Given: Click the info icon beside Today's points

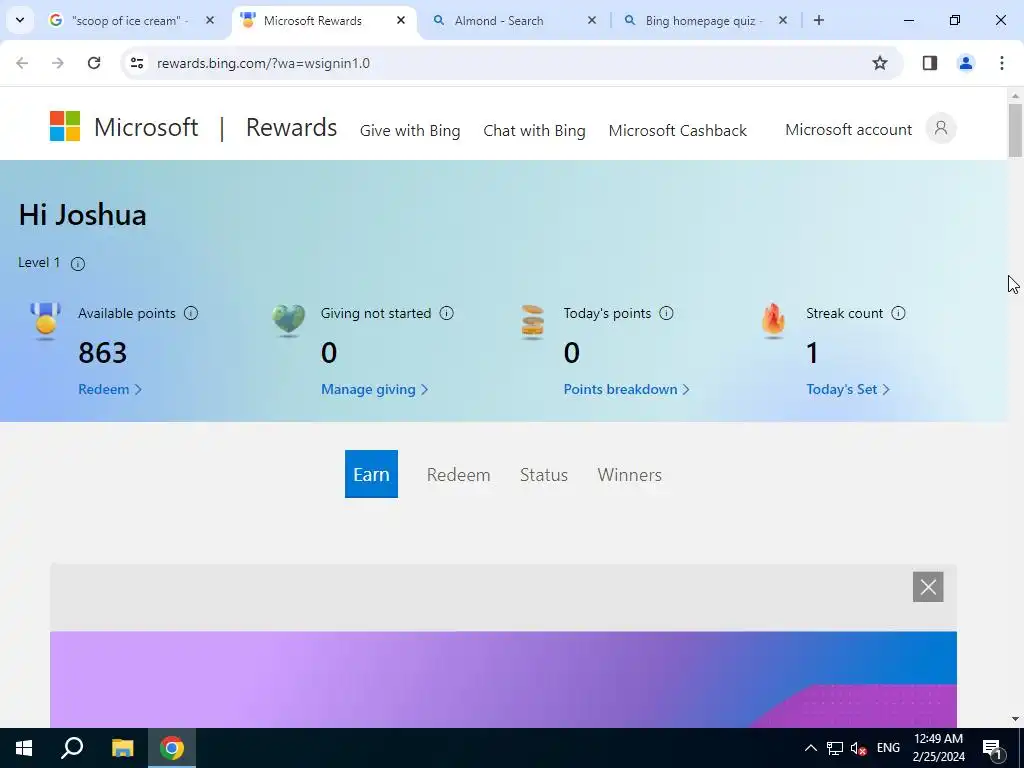Looking at the screenshot, I should pos(666,313).
